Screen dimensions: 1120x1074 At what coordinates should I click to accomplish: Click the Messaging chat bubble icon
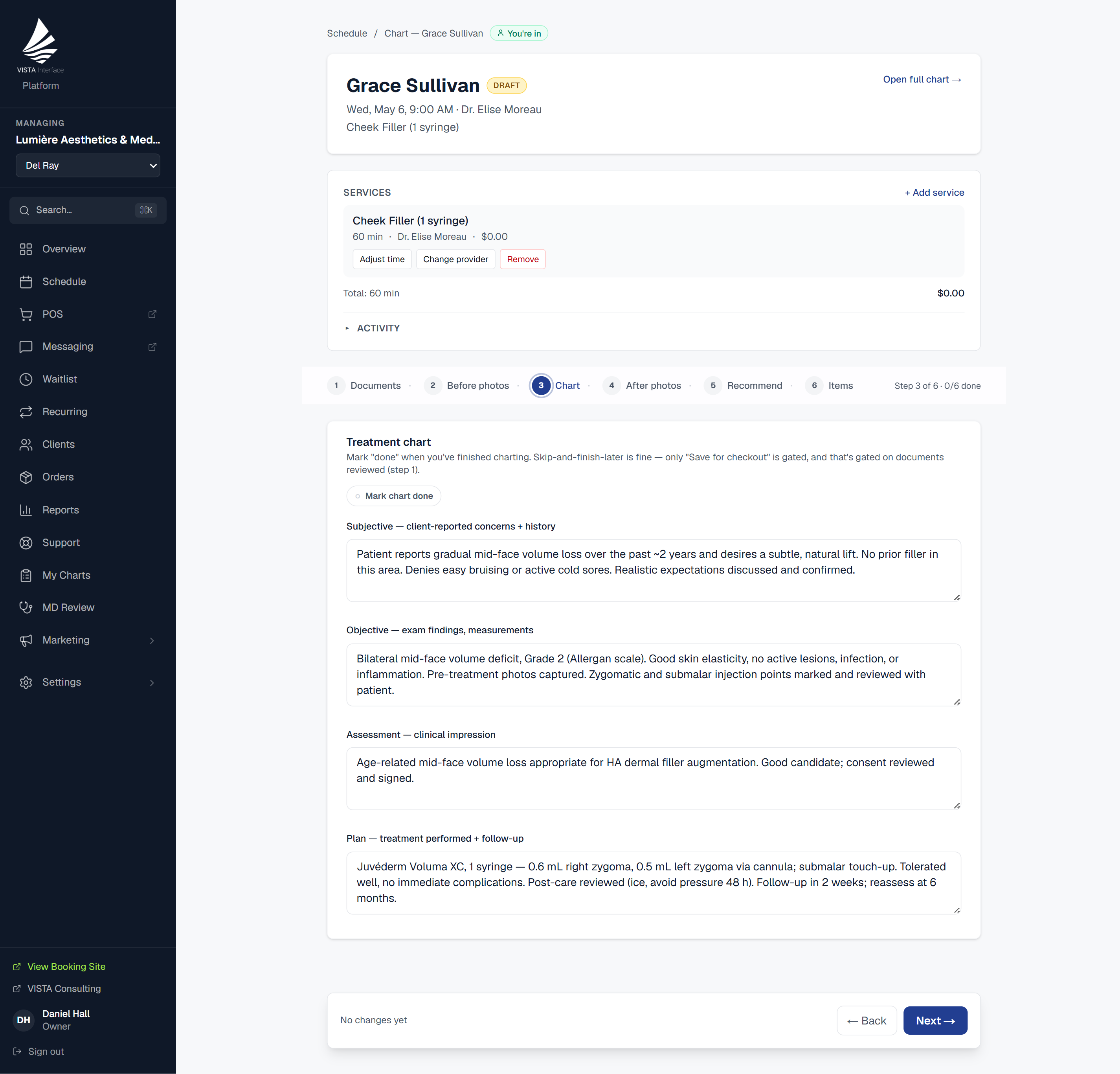(26, 347)
